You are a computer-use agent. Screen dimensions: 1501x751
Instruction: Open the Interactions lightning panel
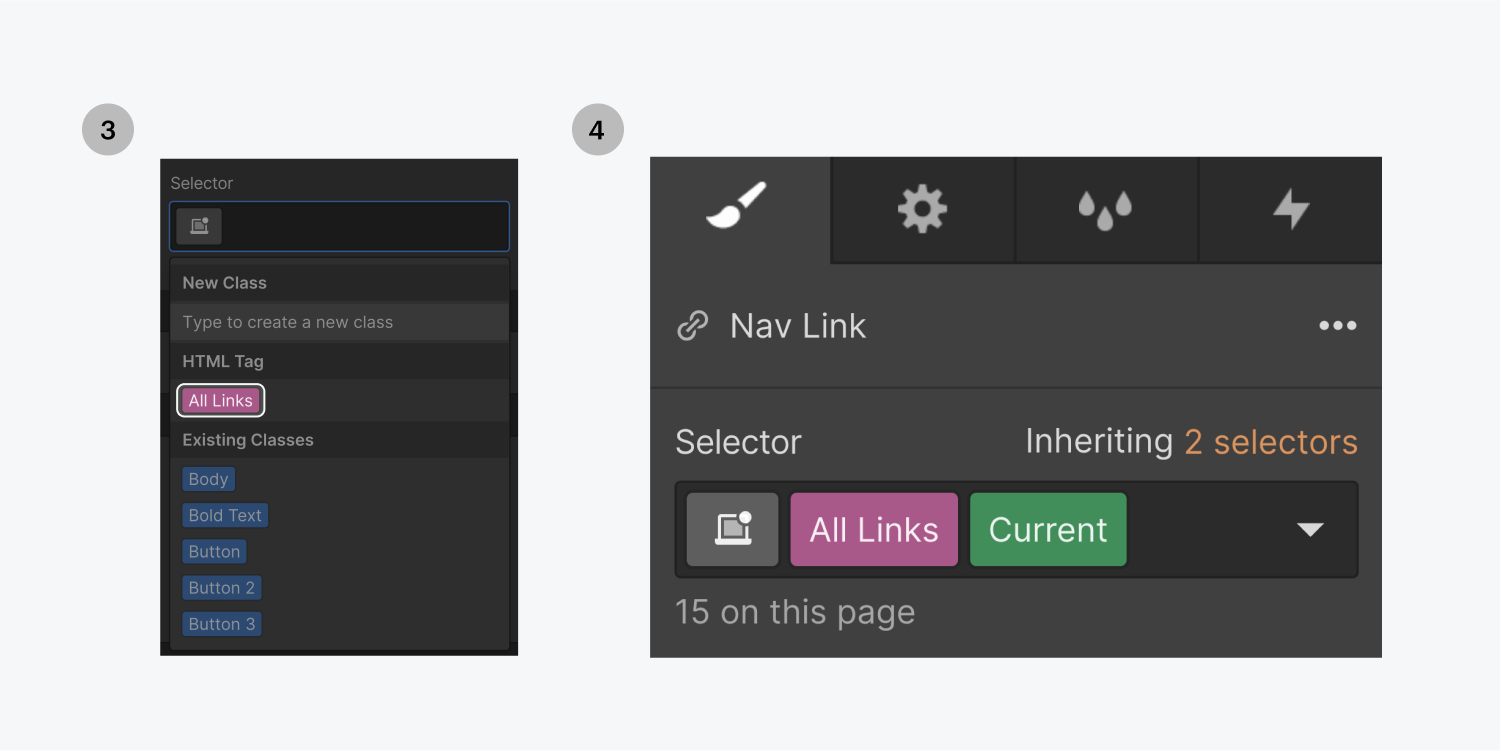point(1290,209)
